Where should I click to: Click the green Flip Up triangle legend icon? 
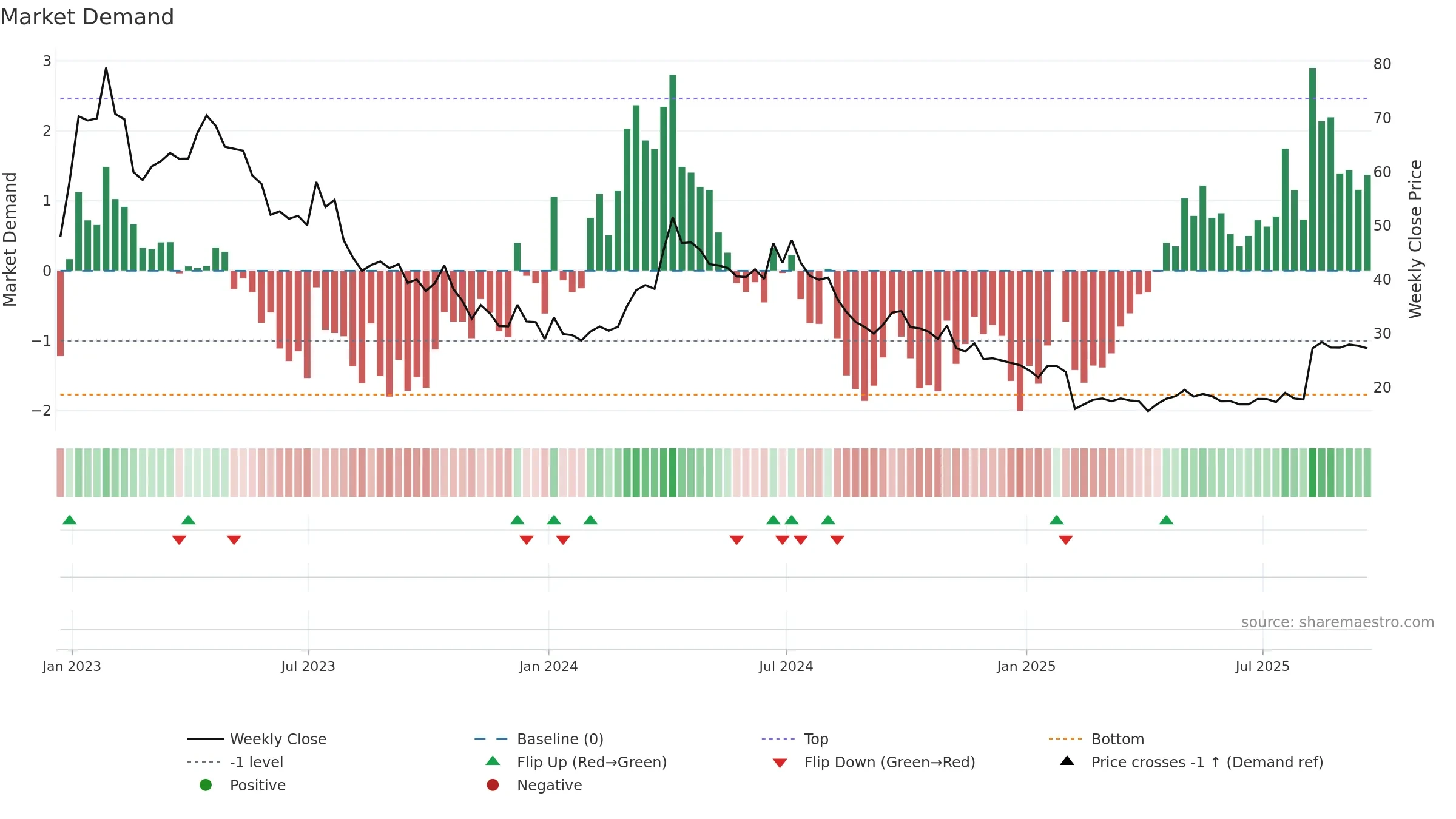[x=493, y=761]
